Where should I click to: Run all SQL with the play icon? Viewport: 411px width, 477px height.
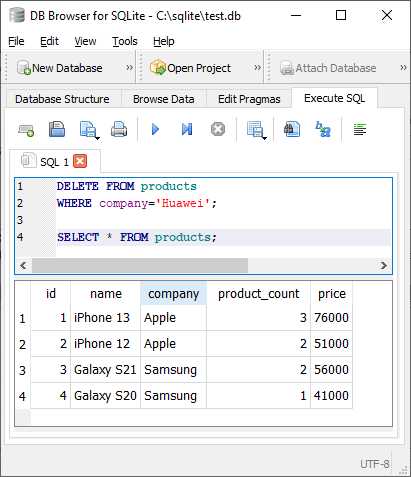pos(155,129)
